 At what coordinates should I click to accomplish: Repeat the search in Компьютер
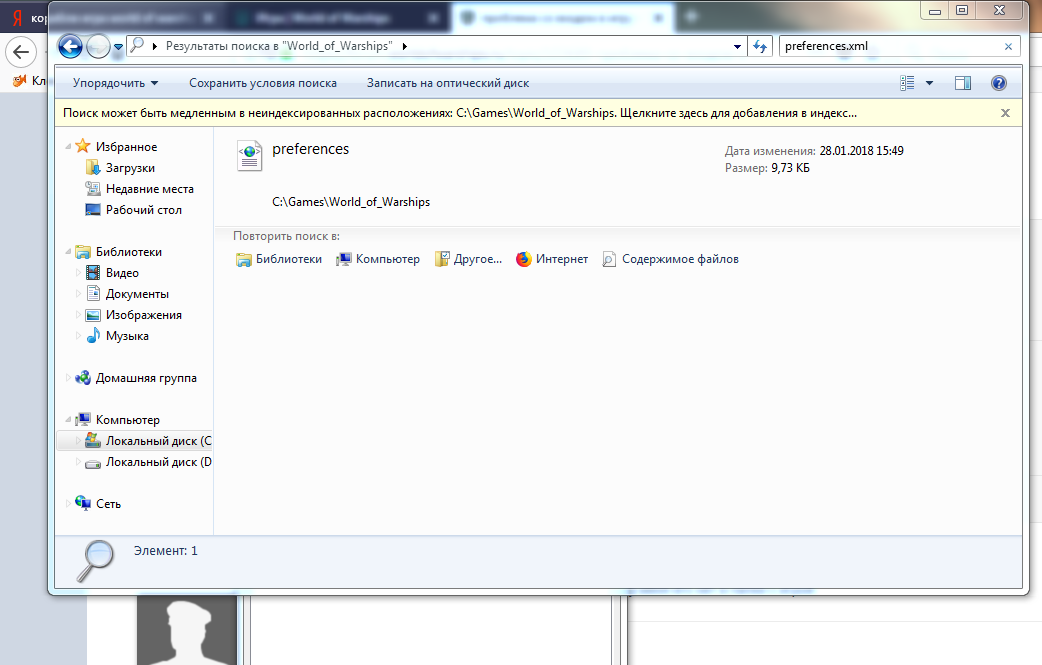pos(378,259)
